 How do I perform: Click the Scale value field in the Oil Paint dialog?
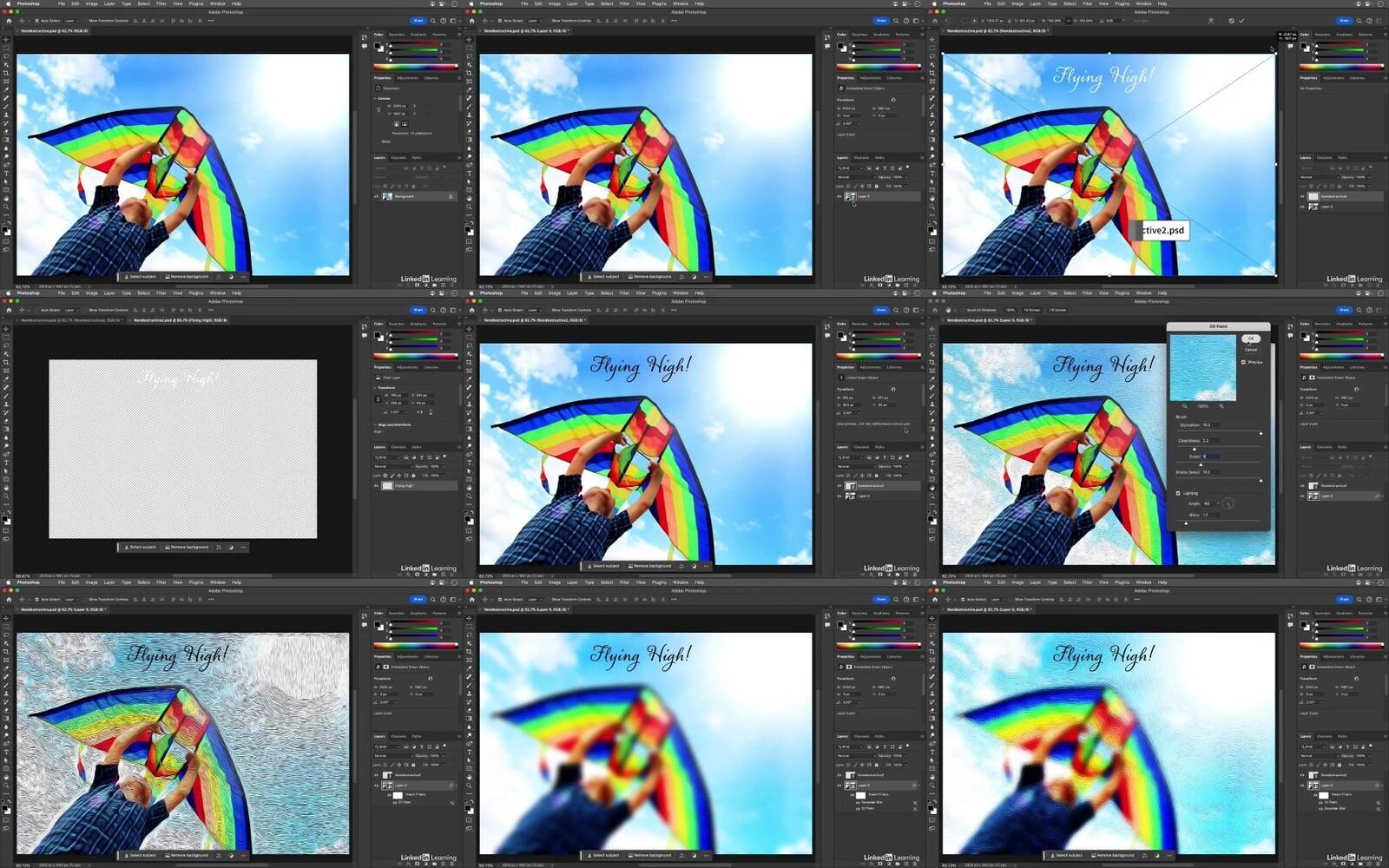pos(1211,457)
